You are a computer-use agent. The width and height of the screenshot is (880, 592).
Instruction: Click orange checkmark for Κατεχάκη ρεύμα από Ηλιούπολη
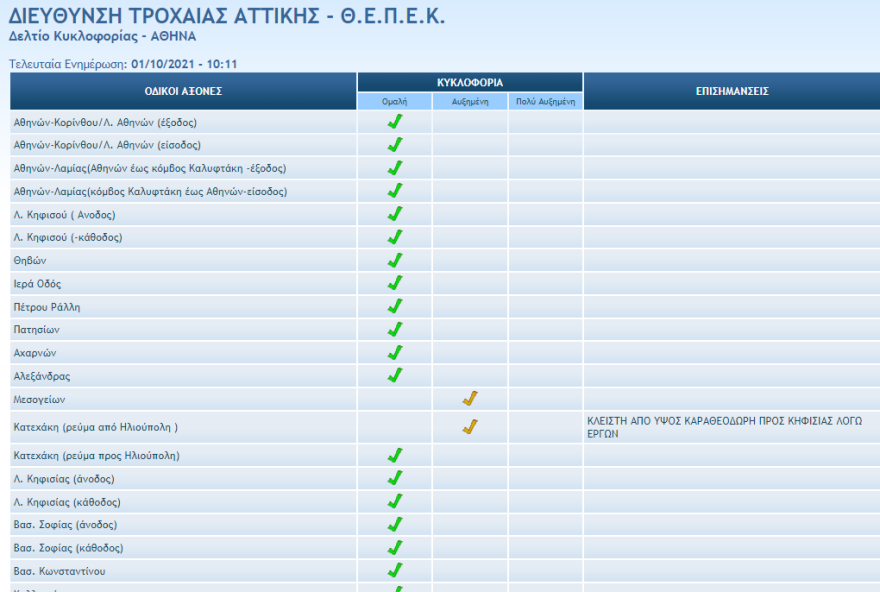coord(470,427)
